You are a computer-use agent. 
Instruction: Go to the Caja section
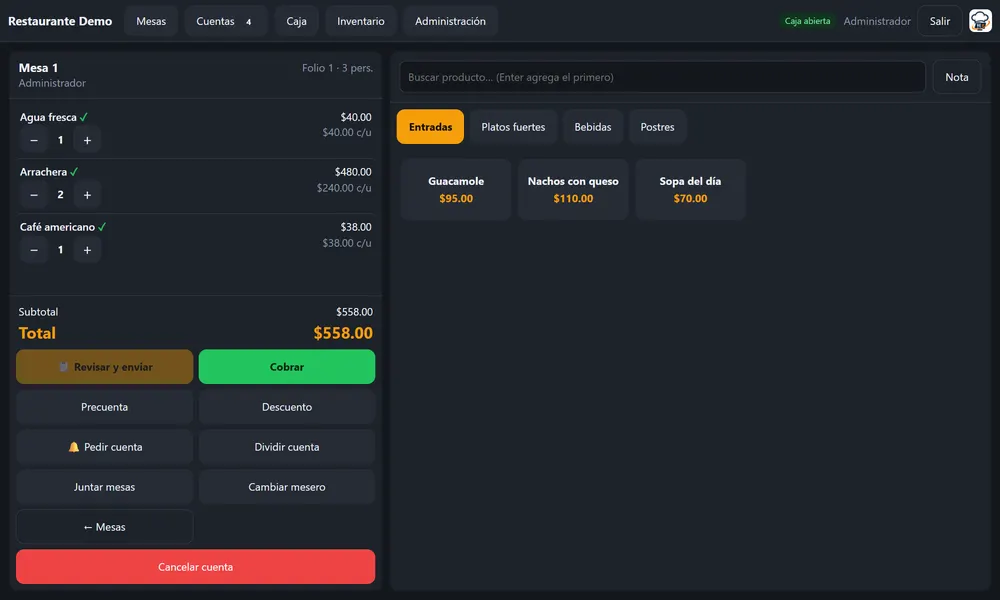[x=297, y=21]
